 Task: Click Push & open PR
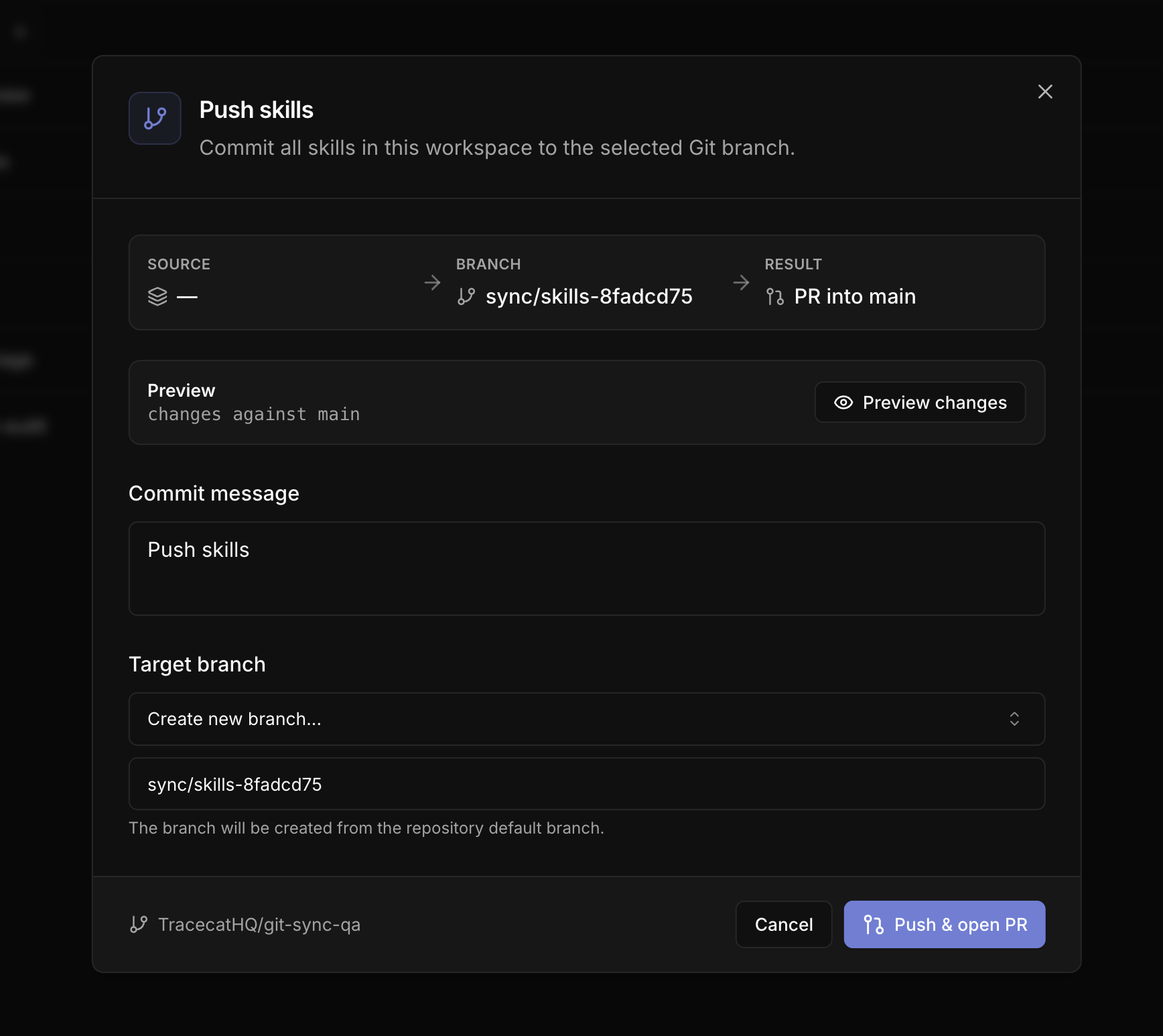(x=945, y=924)
